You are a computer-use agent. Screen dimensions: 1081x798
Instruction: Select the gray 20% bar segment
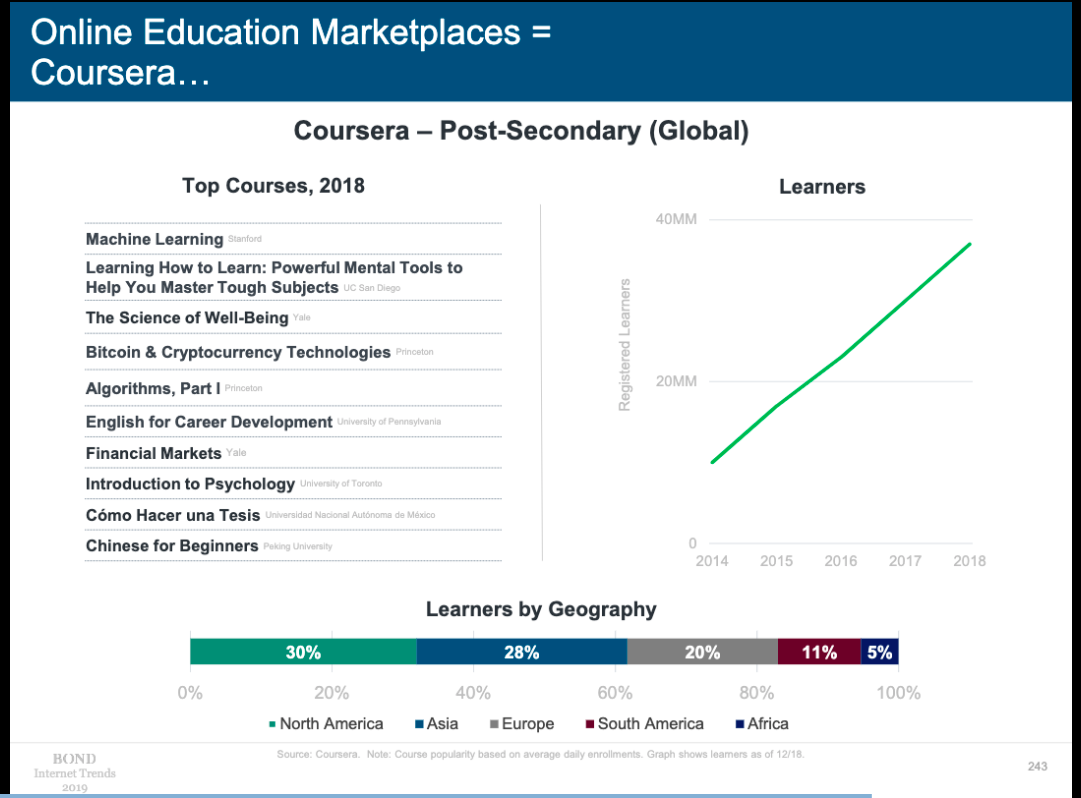(x=703, y=652)
